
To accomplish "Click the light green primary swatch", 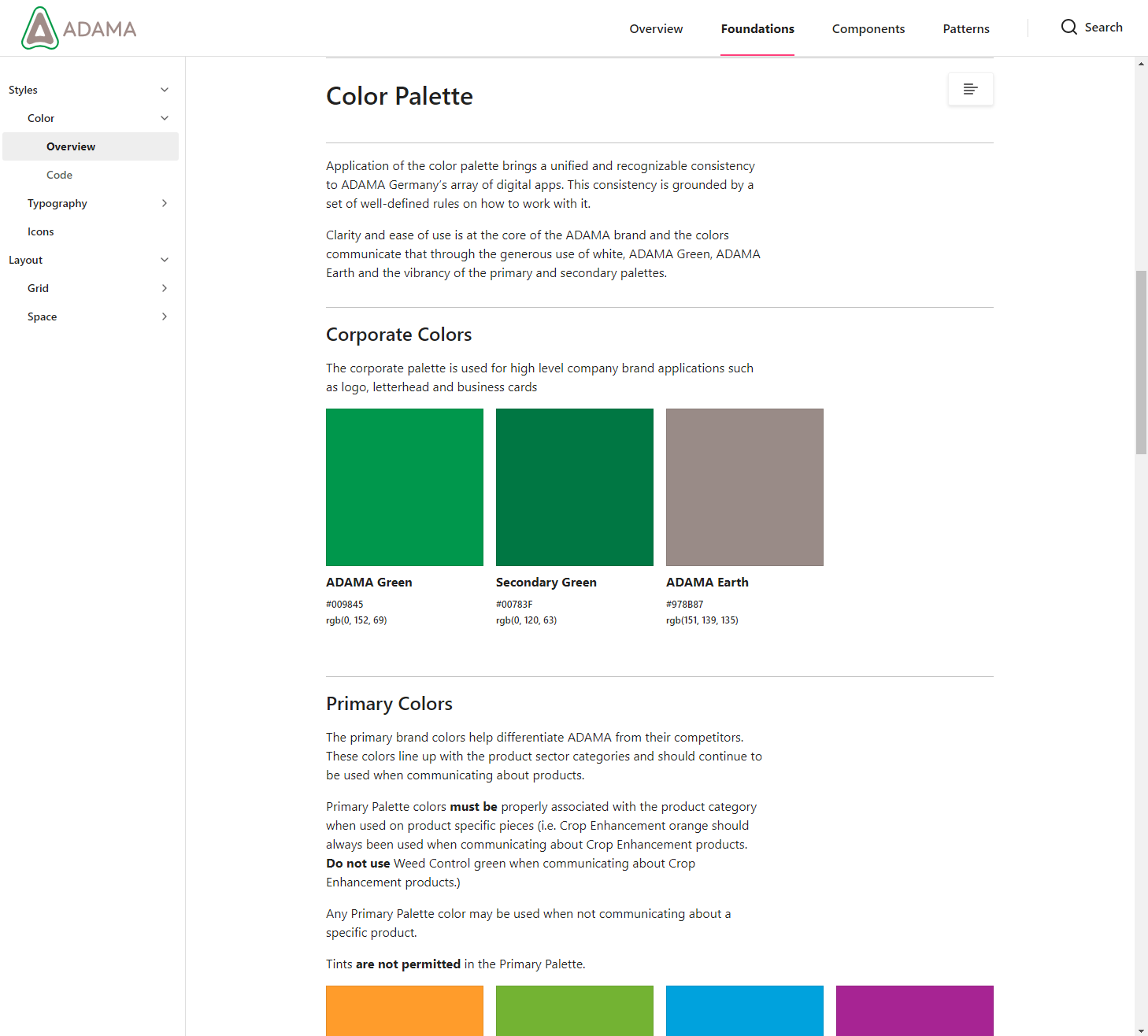I will [x=575, y=1011].
